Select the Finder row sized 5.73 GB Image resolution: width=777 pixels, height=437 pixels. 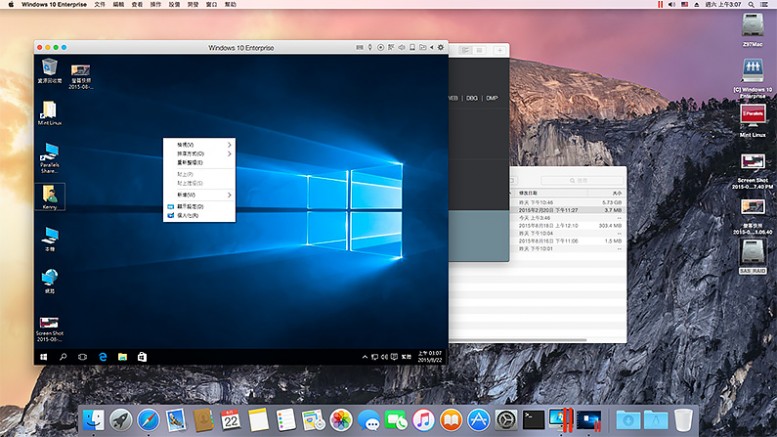click(567, 203)
